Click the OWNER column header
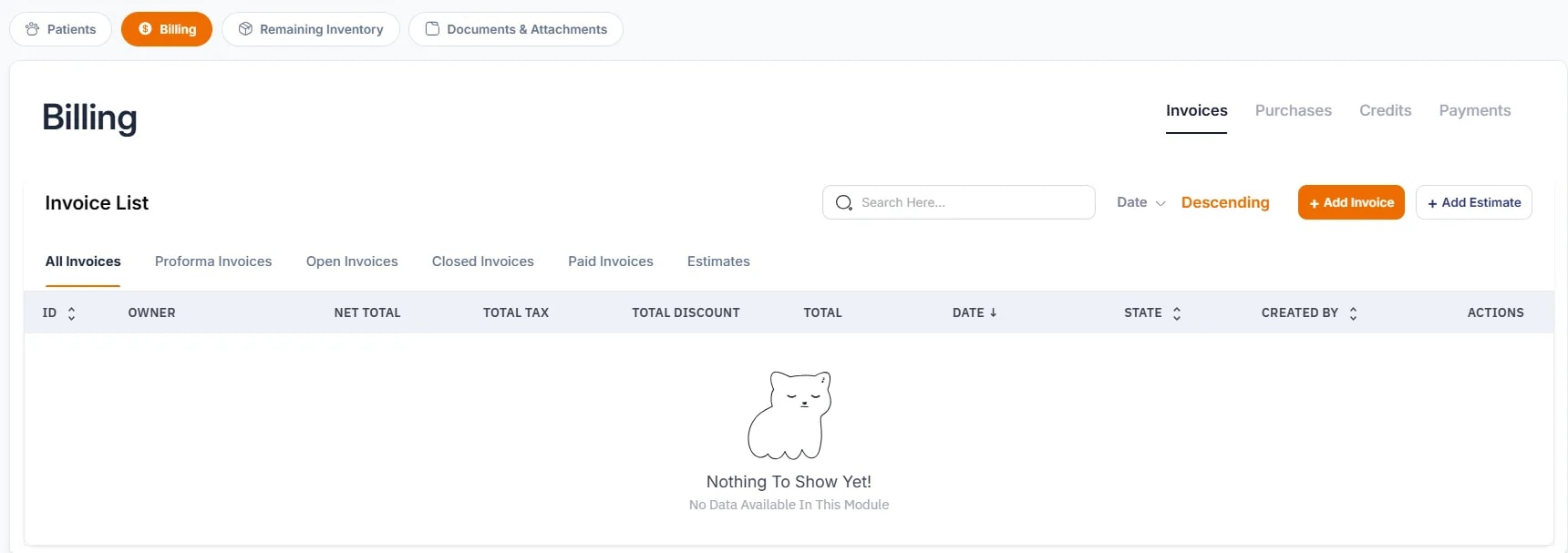Screen dimensions: 1568x553 [151, 312]
